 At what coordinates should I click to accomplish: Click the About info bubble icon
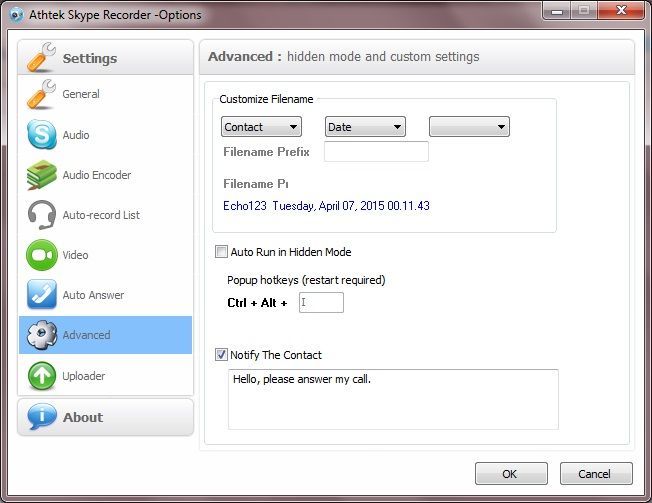42,417
